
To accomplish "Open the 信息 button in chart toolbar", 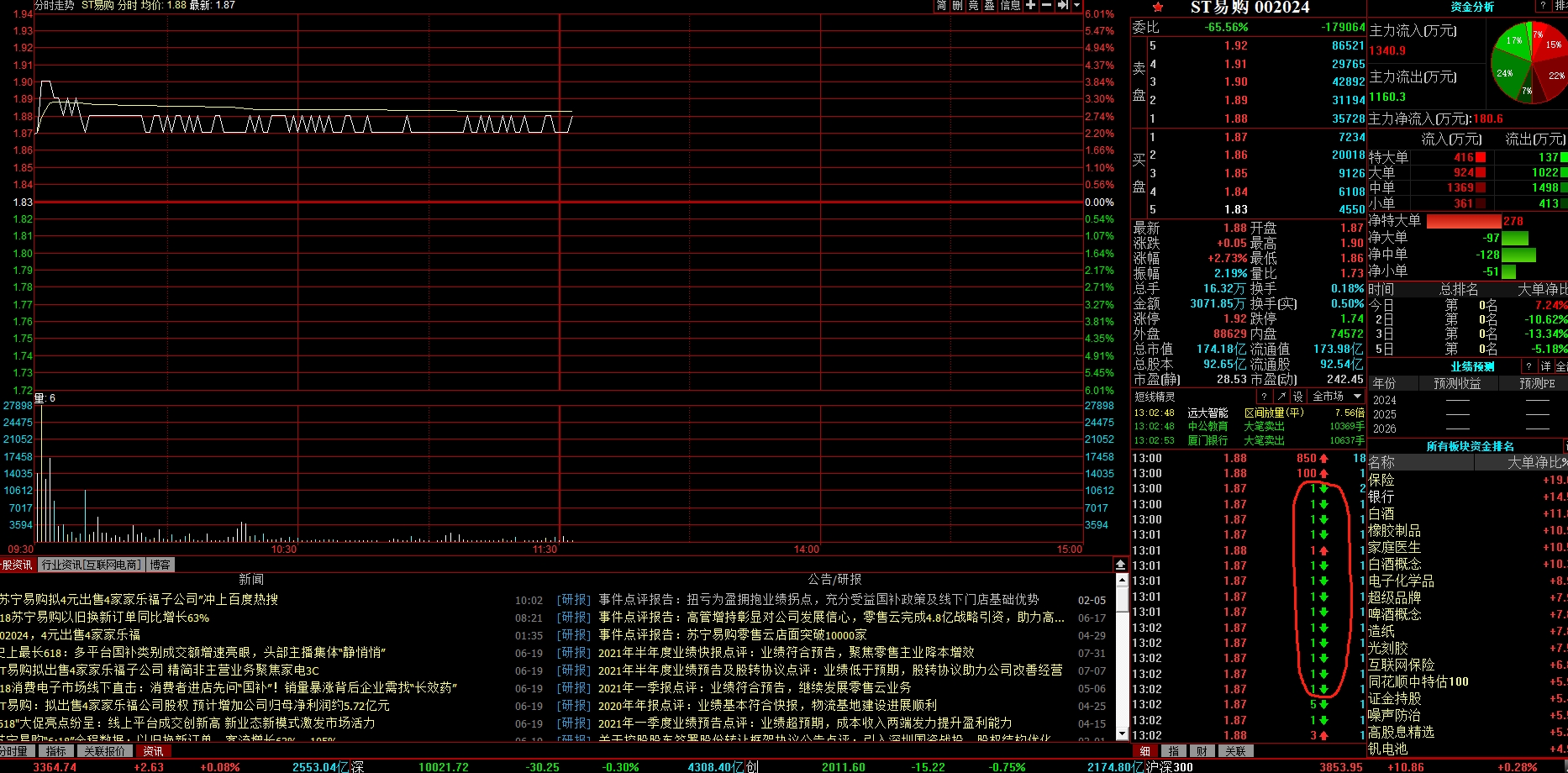I will tap(1011, 5).
